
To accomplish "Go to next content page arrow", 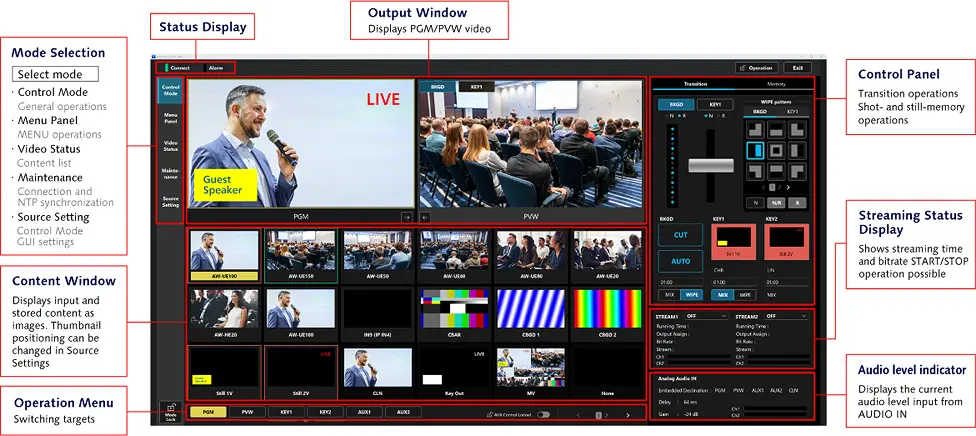I will pyautogui.click(x=627, y=414).
